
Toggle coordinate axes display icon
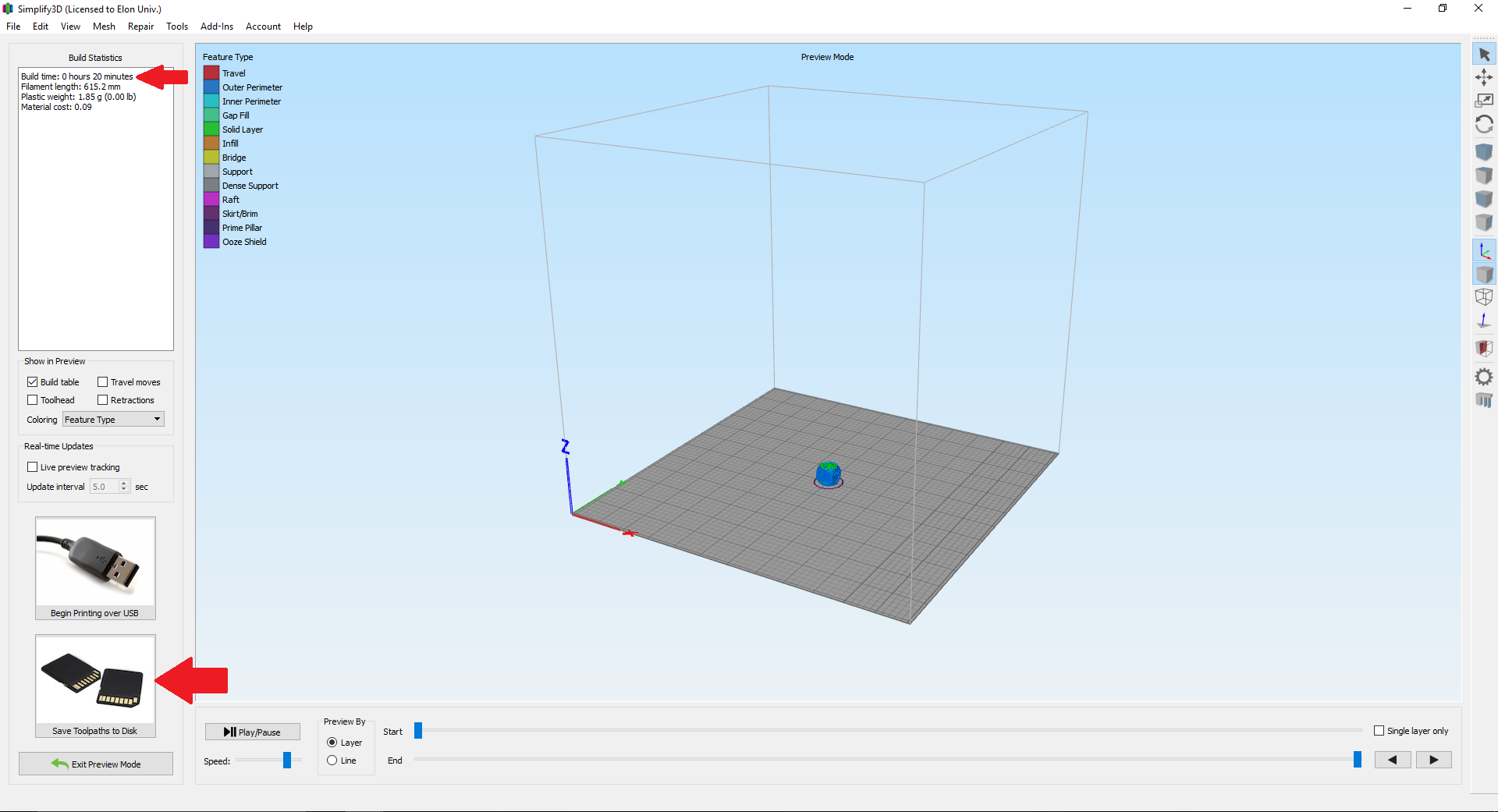tap(1484, 251)
